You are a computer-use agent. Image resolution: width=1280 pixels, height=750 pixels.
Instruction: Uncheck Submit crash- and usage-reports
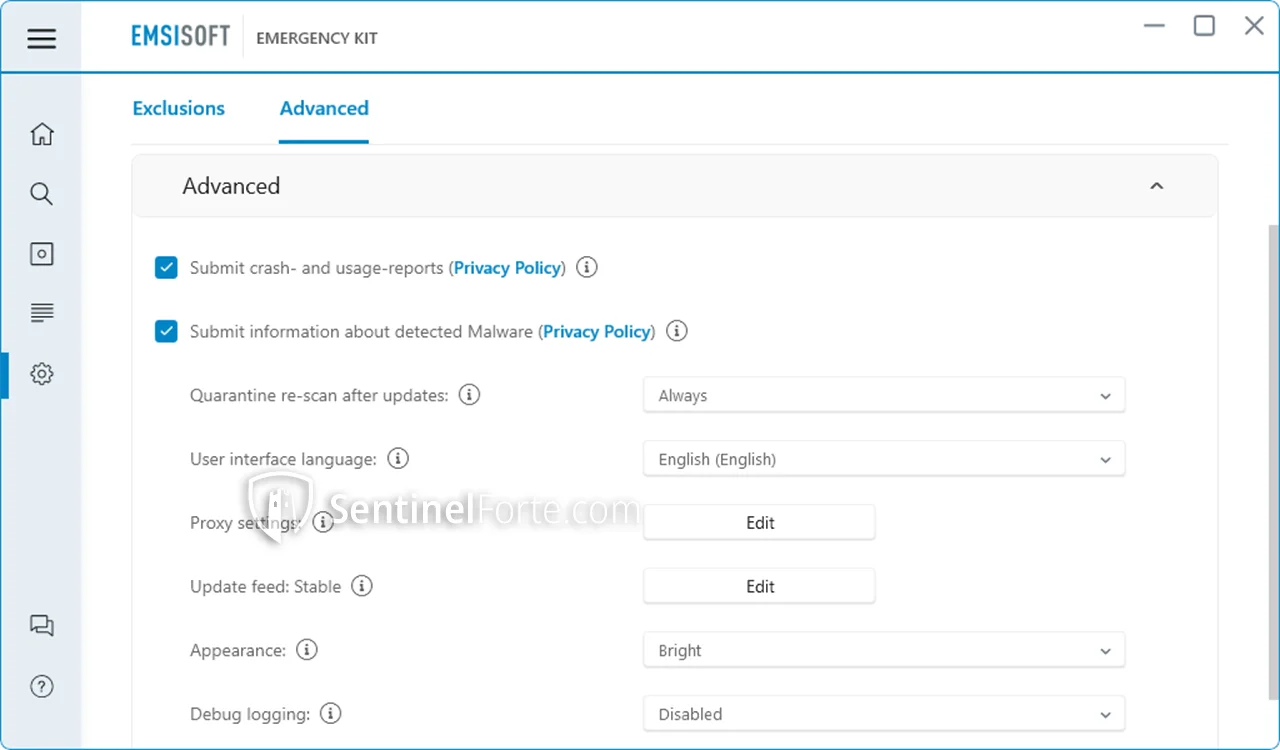(x=166, y=268)
